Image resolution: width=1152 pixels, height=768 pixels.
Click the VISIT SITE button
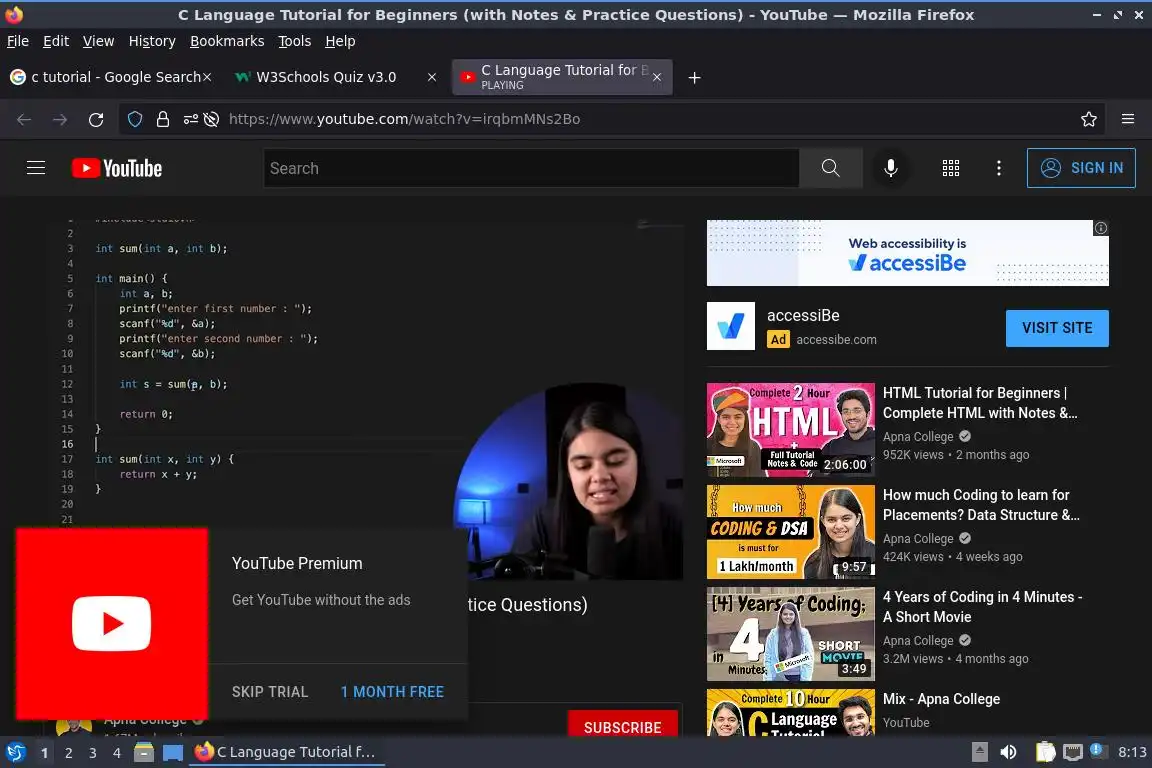click(1057, 328)
